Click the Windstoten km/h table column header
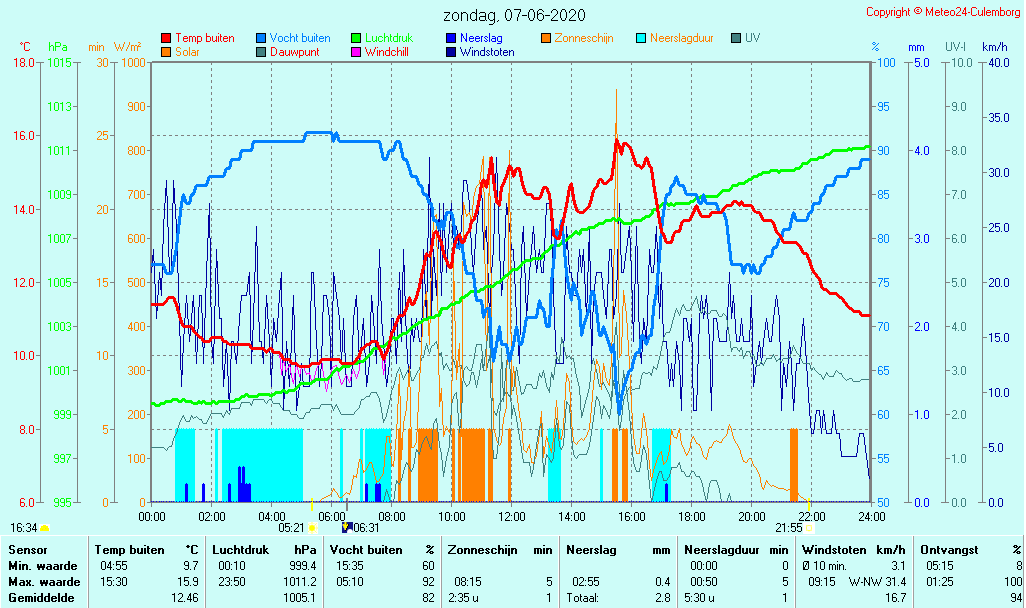This screenshot has width=1026, height=608. click(840, 550)
